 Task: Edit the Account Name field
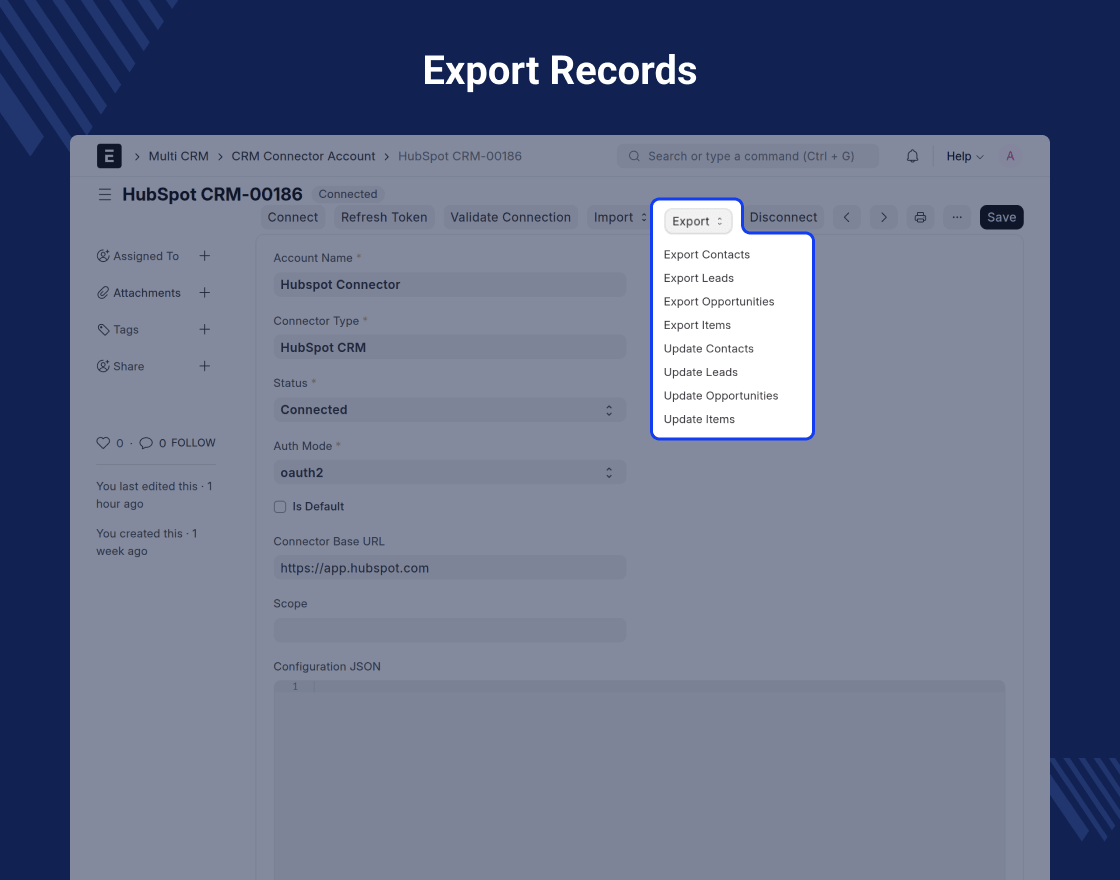(450, 284)
